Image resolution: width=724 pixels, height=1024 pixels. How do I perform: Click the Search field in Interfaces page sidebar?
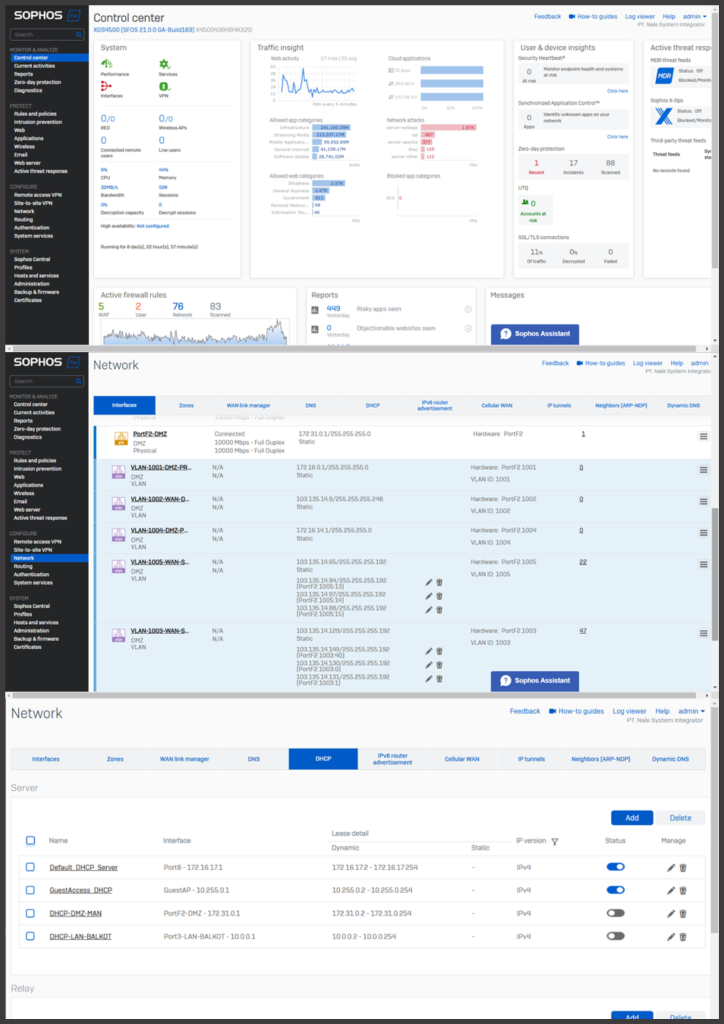click(47, 381)
